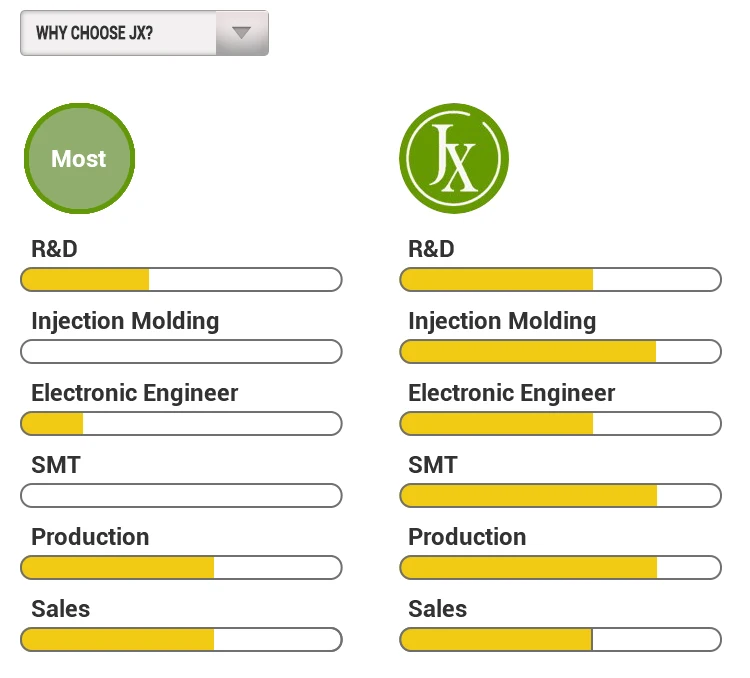Click the Electronic Engineer label under Most
Viewport: 750px width, 678px height.
[x=135, y=393]
